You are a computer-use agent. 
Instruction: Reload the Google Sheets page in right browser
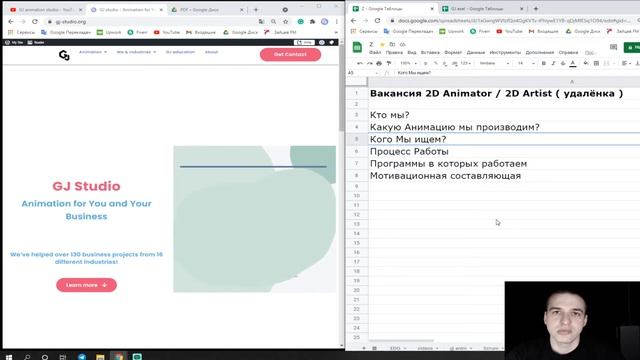(378, 20)
